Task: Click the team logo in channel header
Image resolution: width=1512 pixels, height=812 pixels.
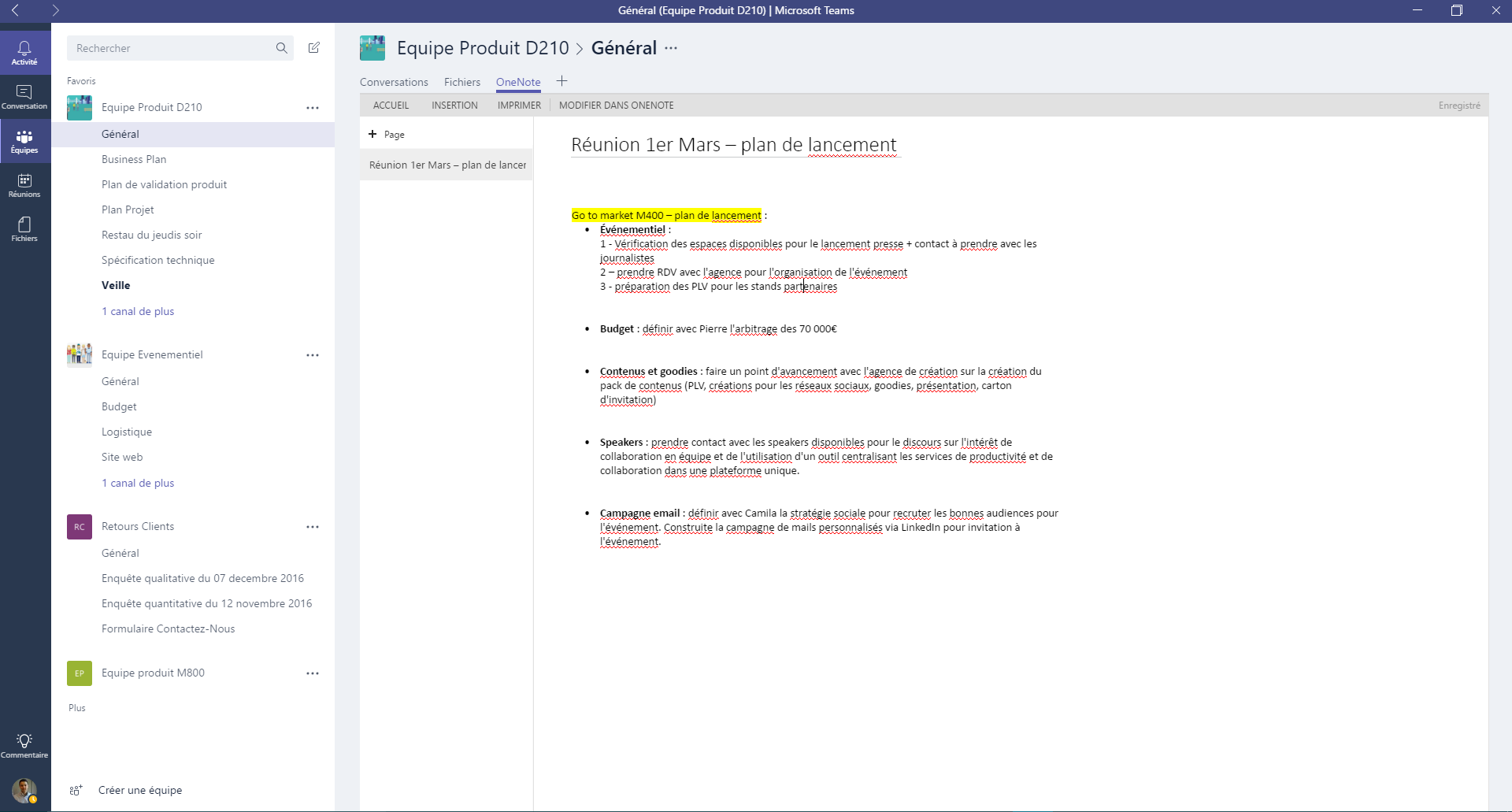Action: click(x=372, y=48)
